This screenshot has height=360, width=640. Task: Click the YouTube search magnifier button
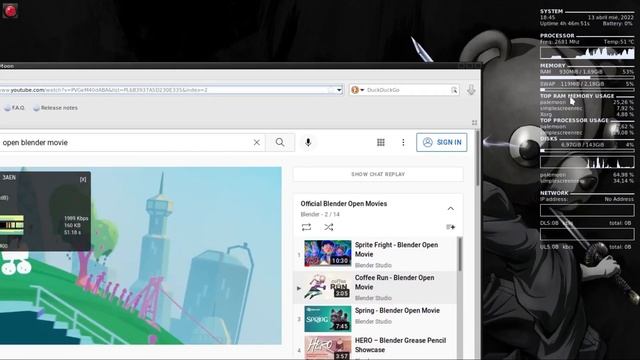tap(280, 142)
